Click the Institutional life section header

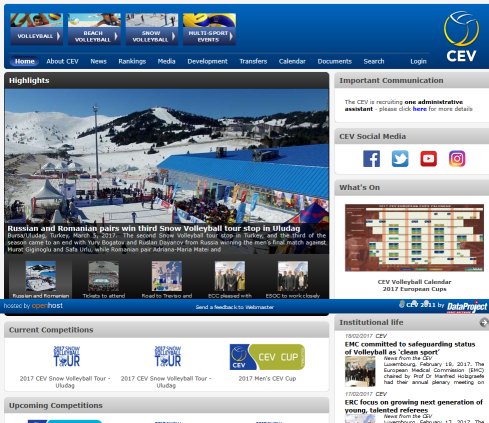pyautogui.click(x=371, y=322)
